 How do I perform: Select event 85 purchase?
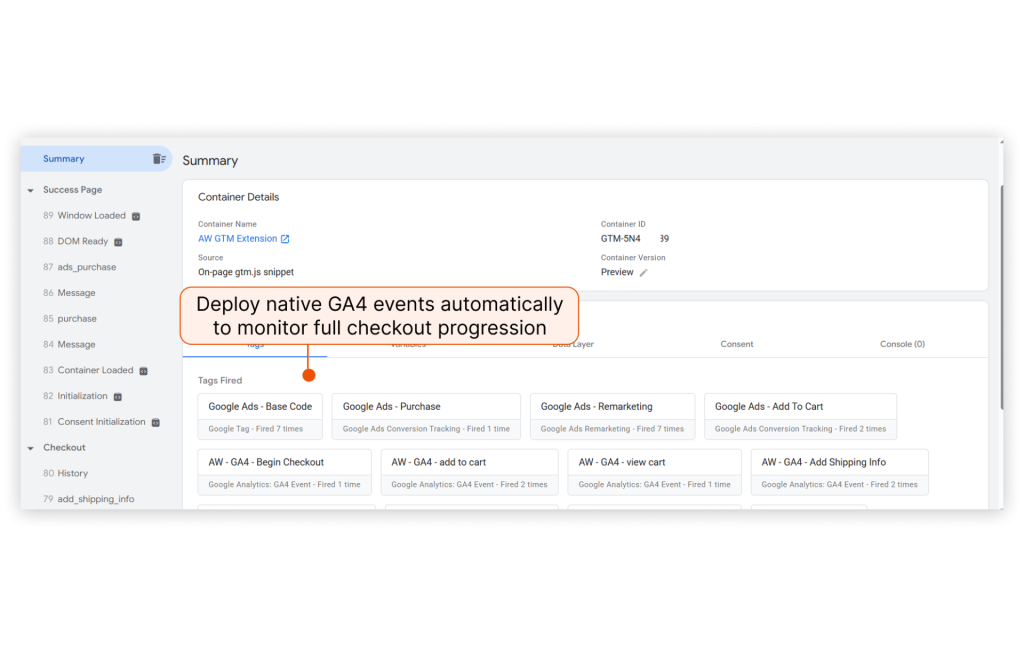click(70, 319)
